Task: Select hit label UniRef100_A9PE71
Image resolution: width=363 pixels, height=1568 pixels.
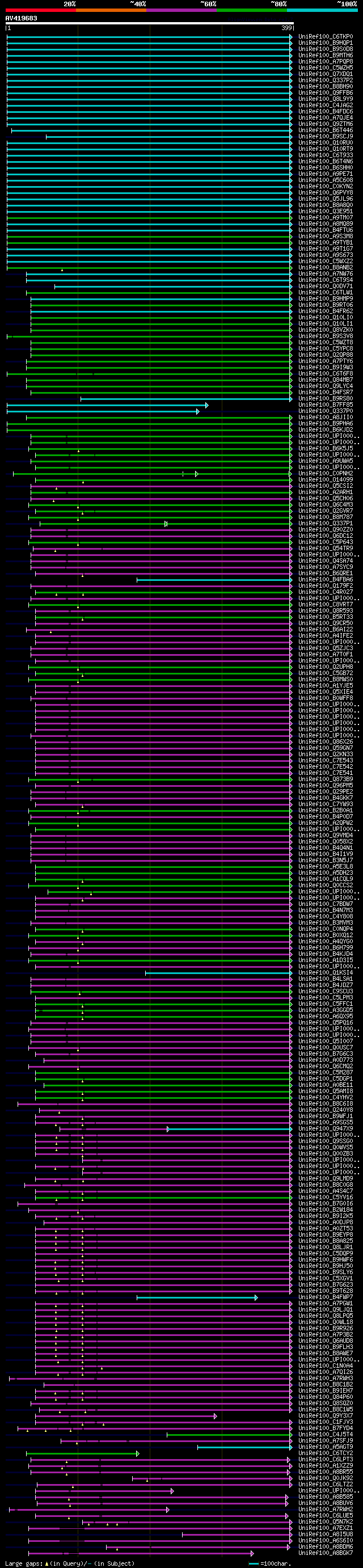Action: [x=325, y=174]
